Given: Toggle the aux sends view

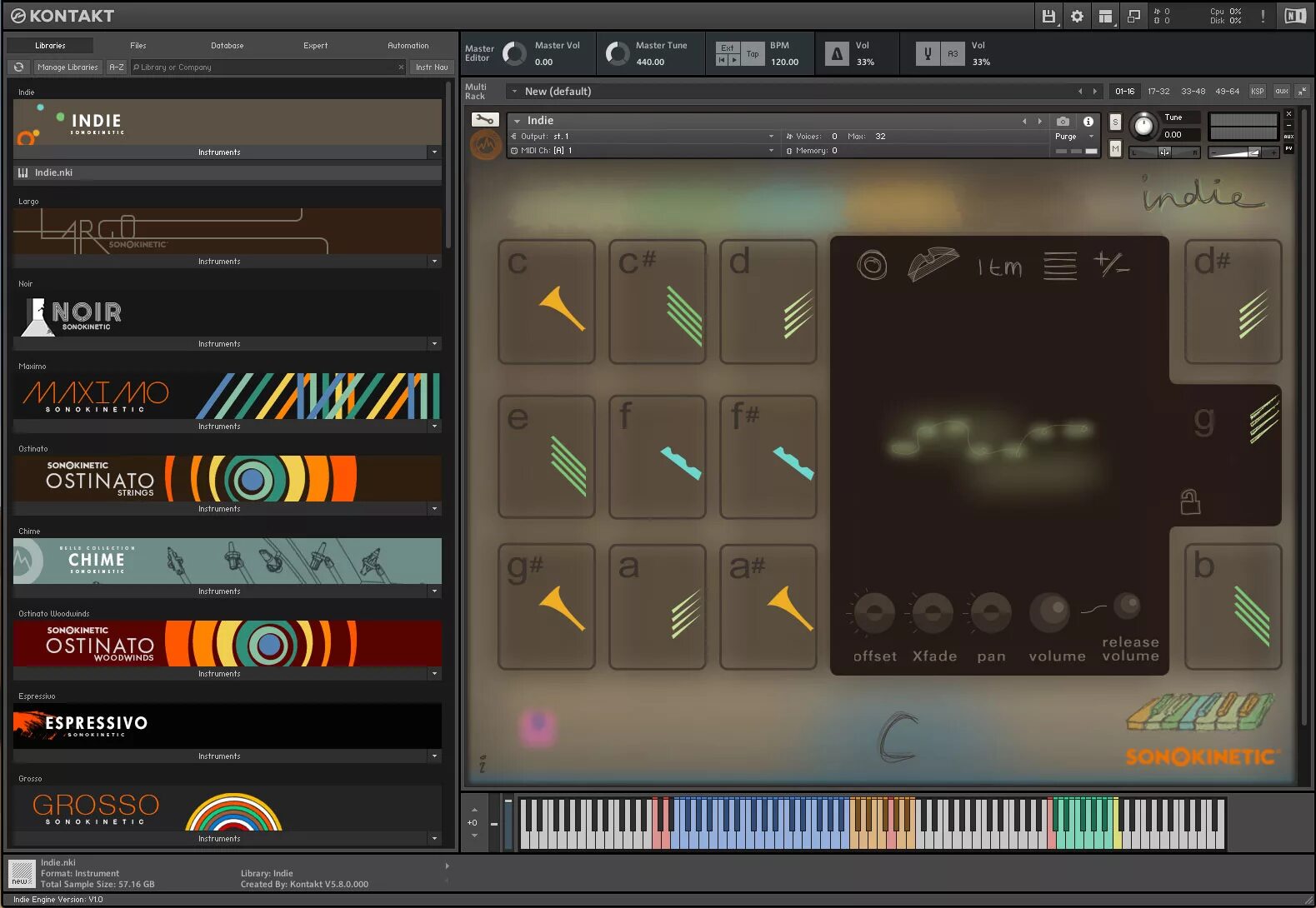Looking at the screenshot, I should 1282,91.
